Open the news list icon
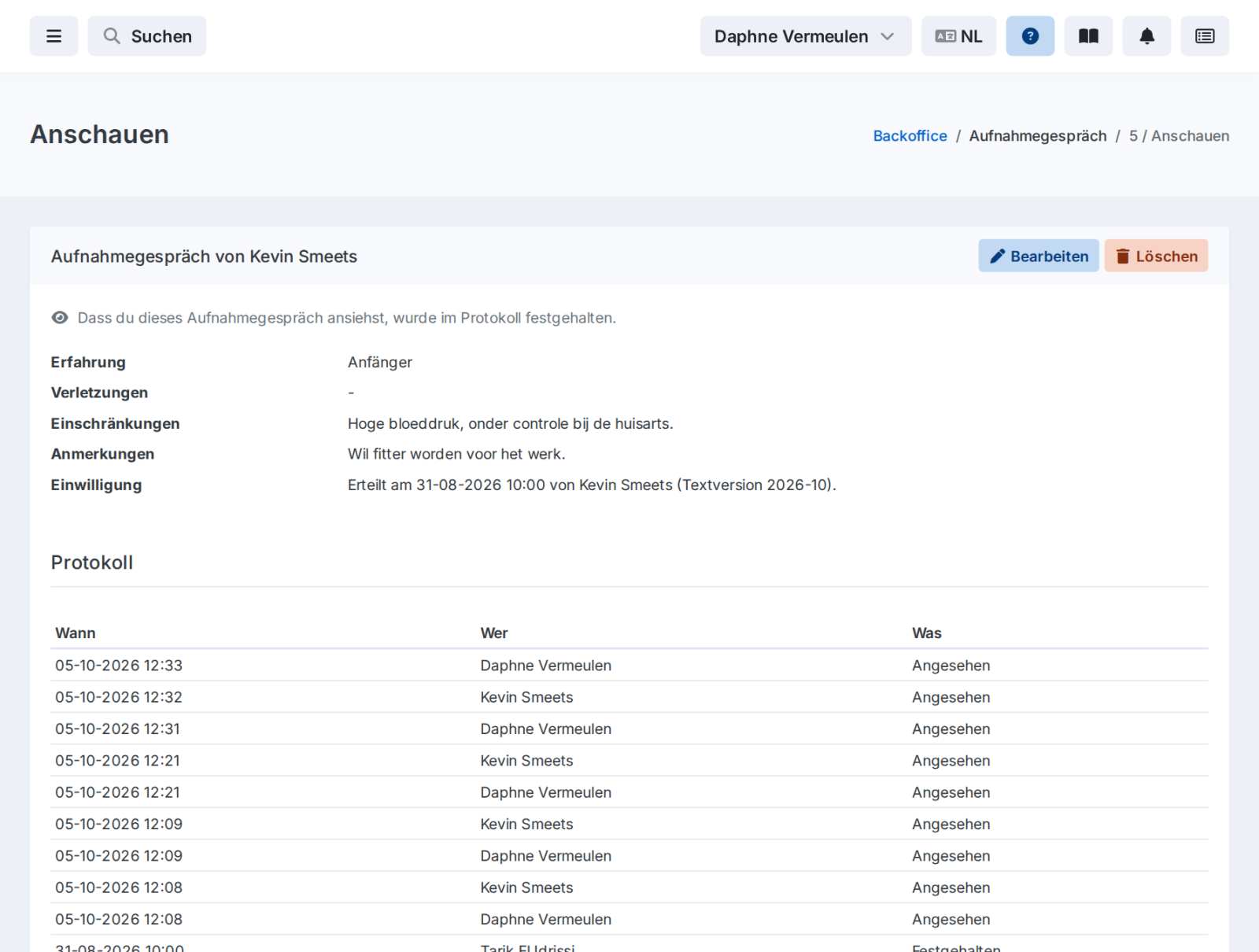 [x=1205, y=36]
